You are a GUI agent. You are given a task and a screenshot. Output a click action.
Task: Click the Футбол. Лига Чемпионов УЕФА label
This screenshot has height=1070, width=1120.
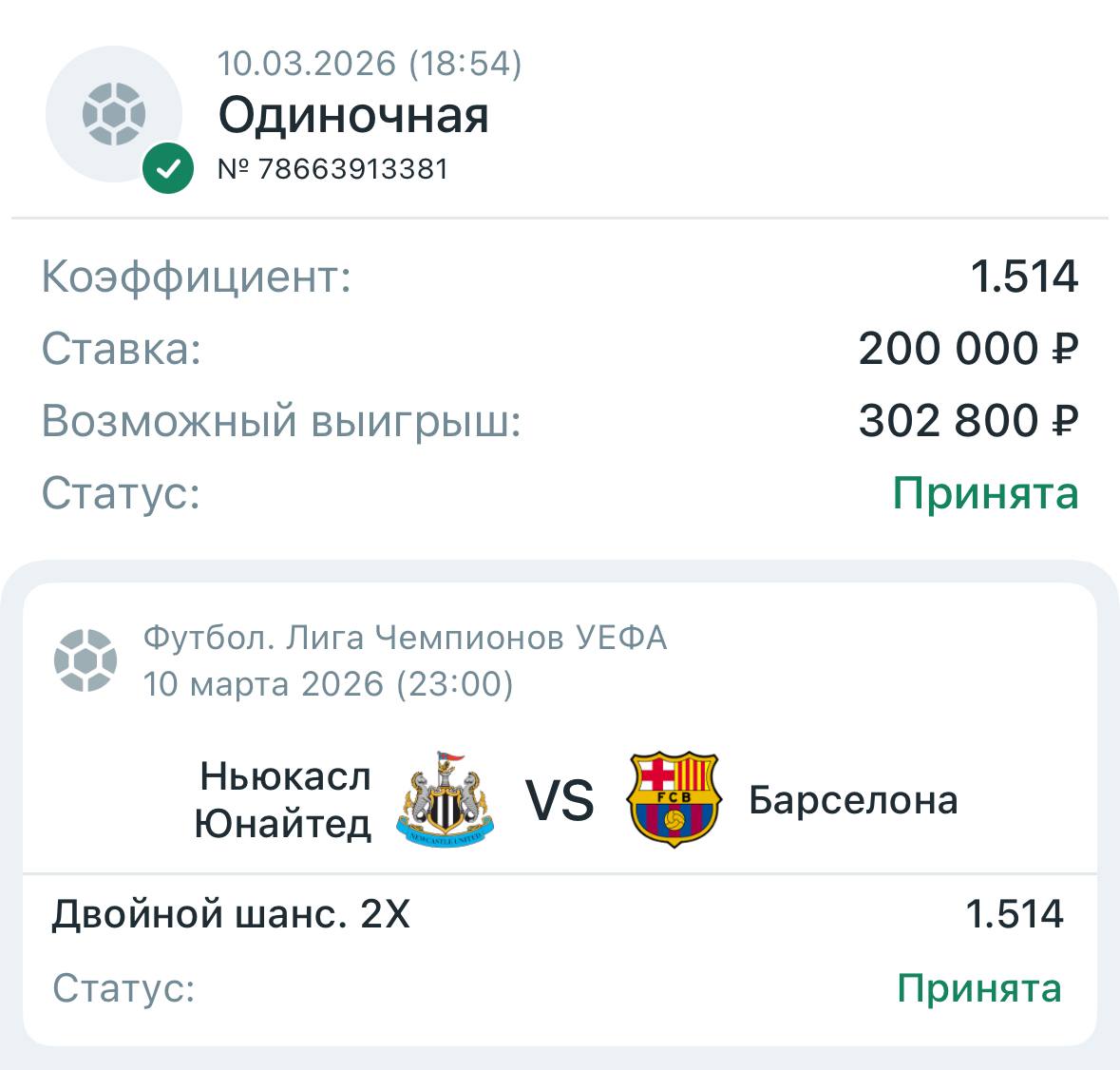tap(405, 638)
